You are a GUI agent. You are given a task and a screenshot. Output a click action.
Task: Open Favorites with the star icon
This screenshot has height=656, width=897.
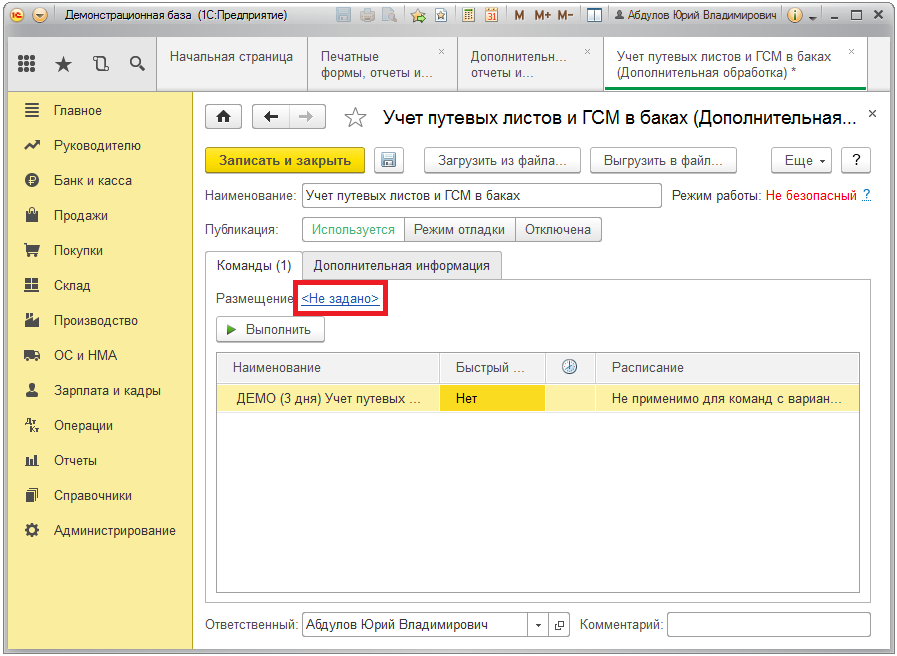[x=63, y=64]
